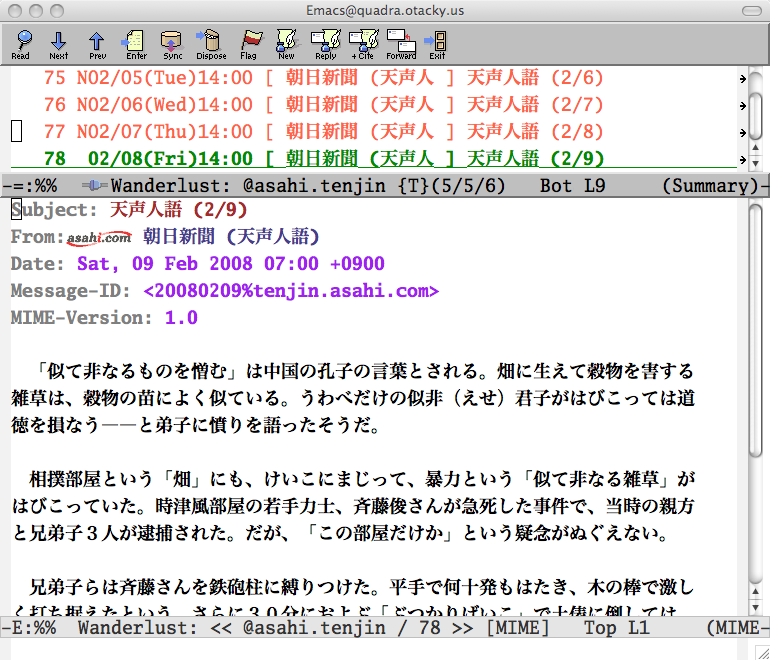The width and height of the screenshot is (770, 660).
Task: Click the MIME-Version value 1.0
Action: coord(181,318)
